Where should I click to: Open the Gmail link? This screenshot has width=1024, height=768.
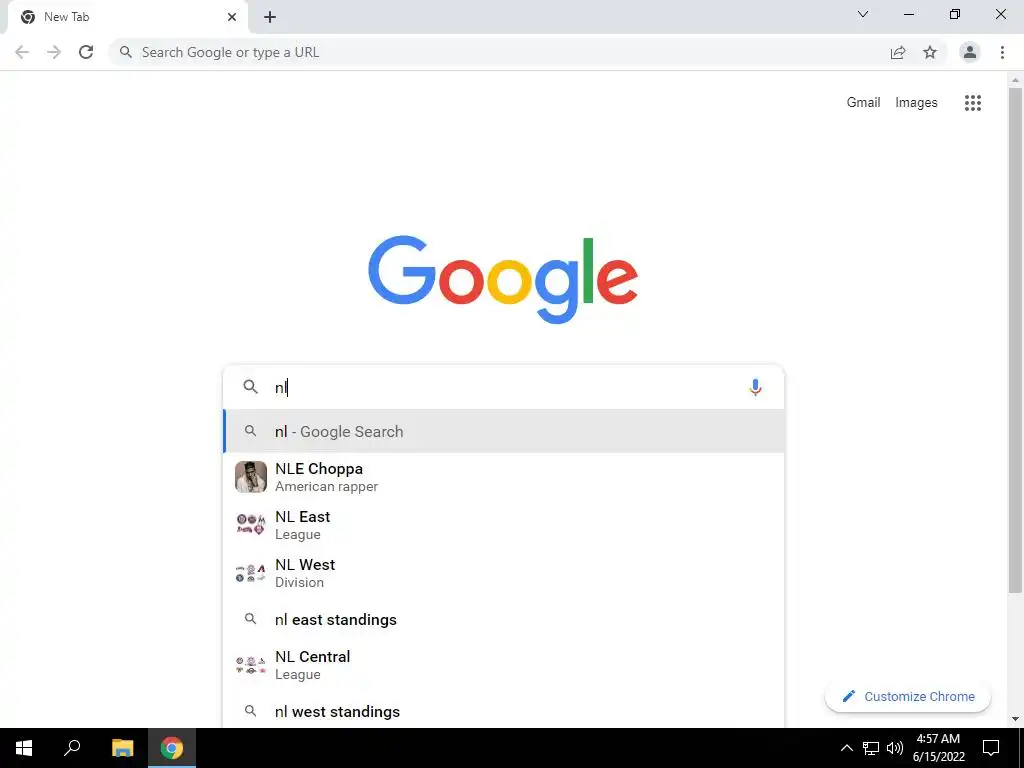pyautogui.click(x=863, y=103)
